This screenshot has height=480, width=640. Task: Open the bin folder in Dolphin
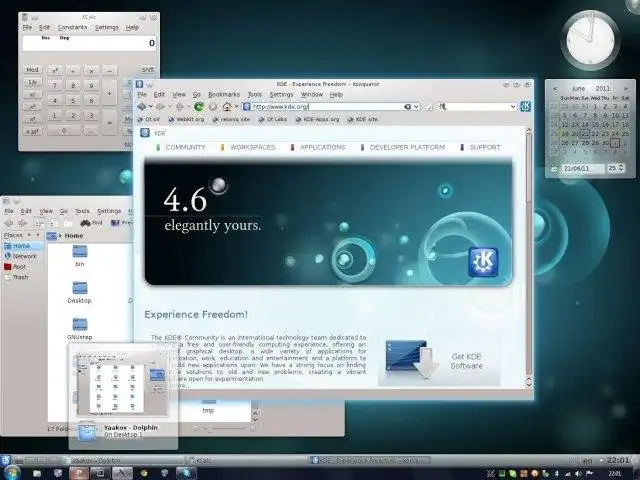click(80, 256)
